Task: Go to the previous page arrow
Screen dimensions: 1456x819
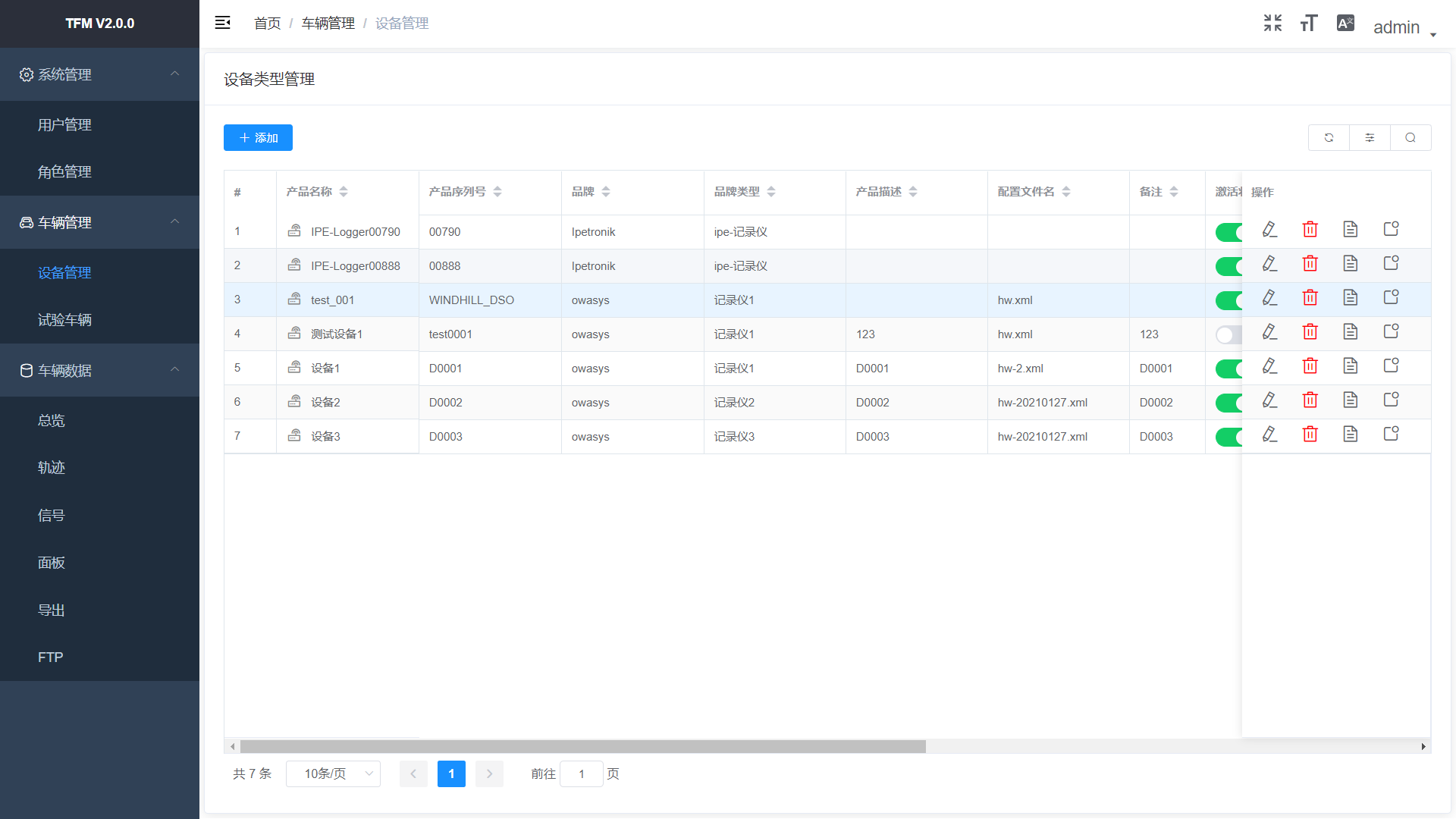Action: (413, 773)
